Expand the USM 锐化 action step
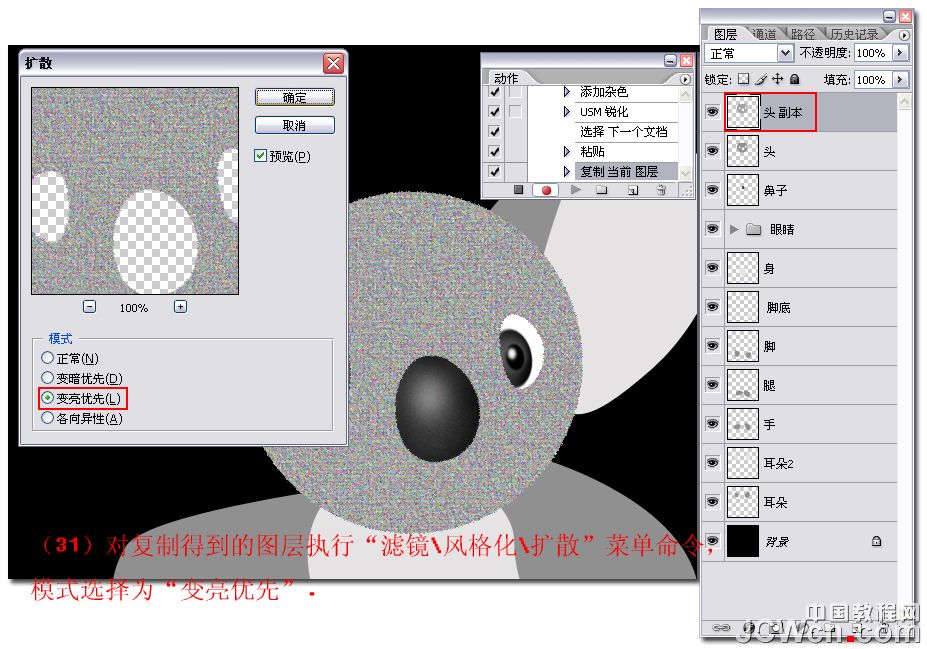This screenshot has height=649, width=927. 566,112
